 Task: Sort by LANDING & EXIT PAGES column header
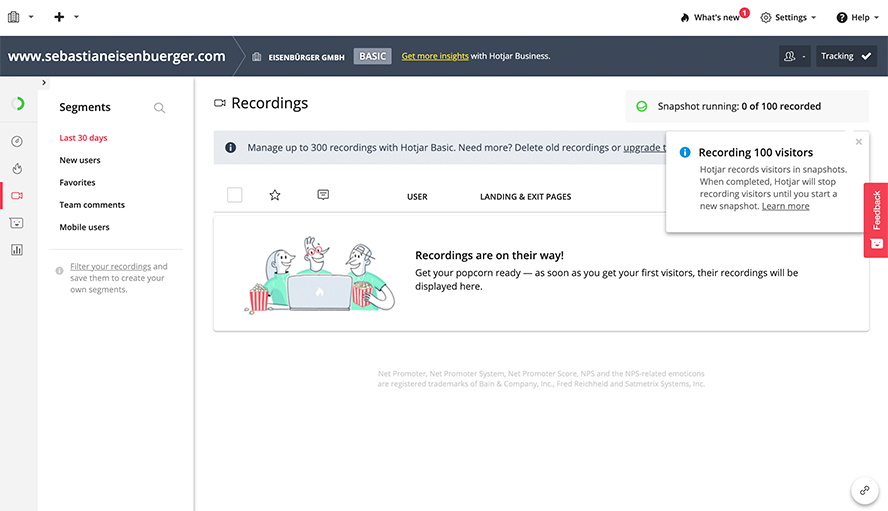click(x=526, y=197)
